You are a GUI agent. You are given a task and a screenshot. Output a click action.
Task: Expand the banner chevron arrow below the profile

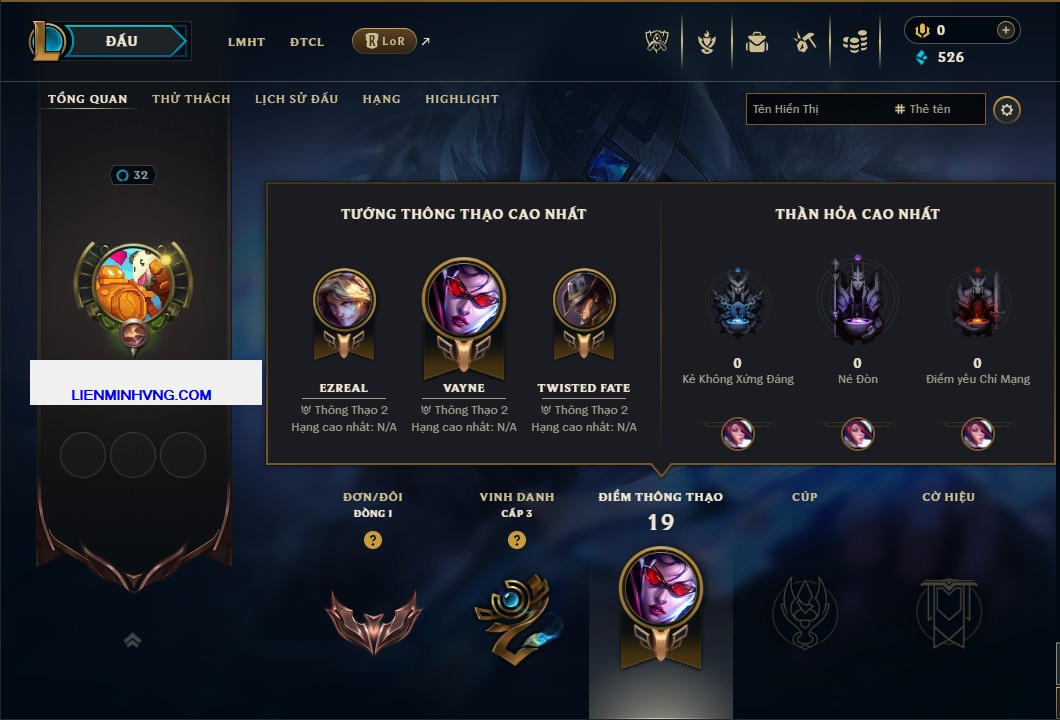click(132, 640)
